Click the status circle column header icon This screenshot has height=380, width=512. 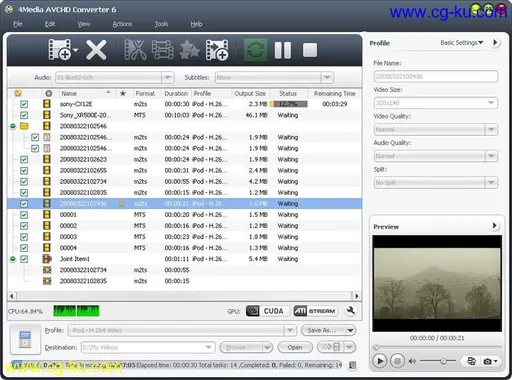coord(49,94)
